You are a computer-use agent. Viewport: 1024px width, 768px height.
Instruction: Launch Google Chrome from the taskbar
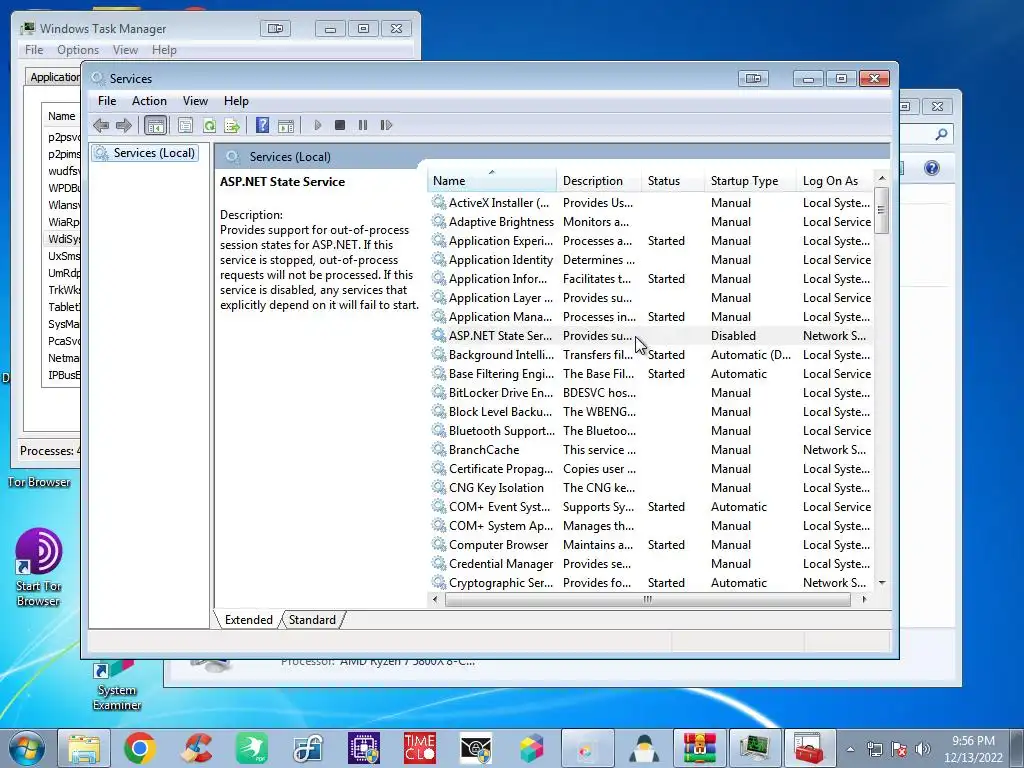pyautogui.click(x=139, y=748)
